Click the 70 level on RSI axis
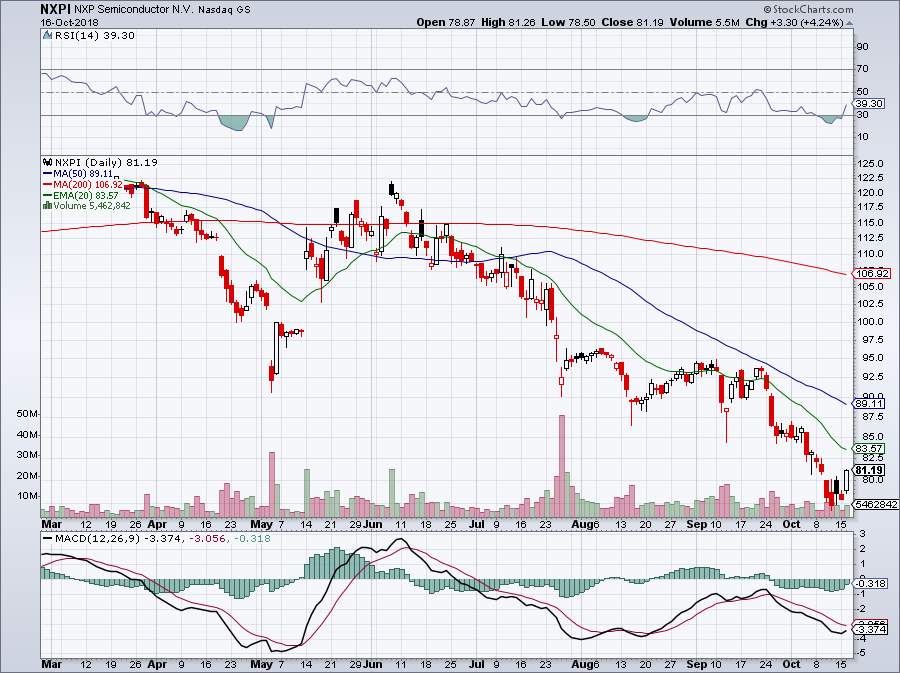Viewport: 900px width, 673px height. (x=862, y=69)
